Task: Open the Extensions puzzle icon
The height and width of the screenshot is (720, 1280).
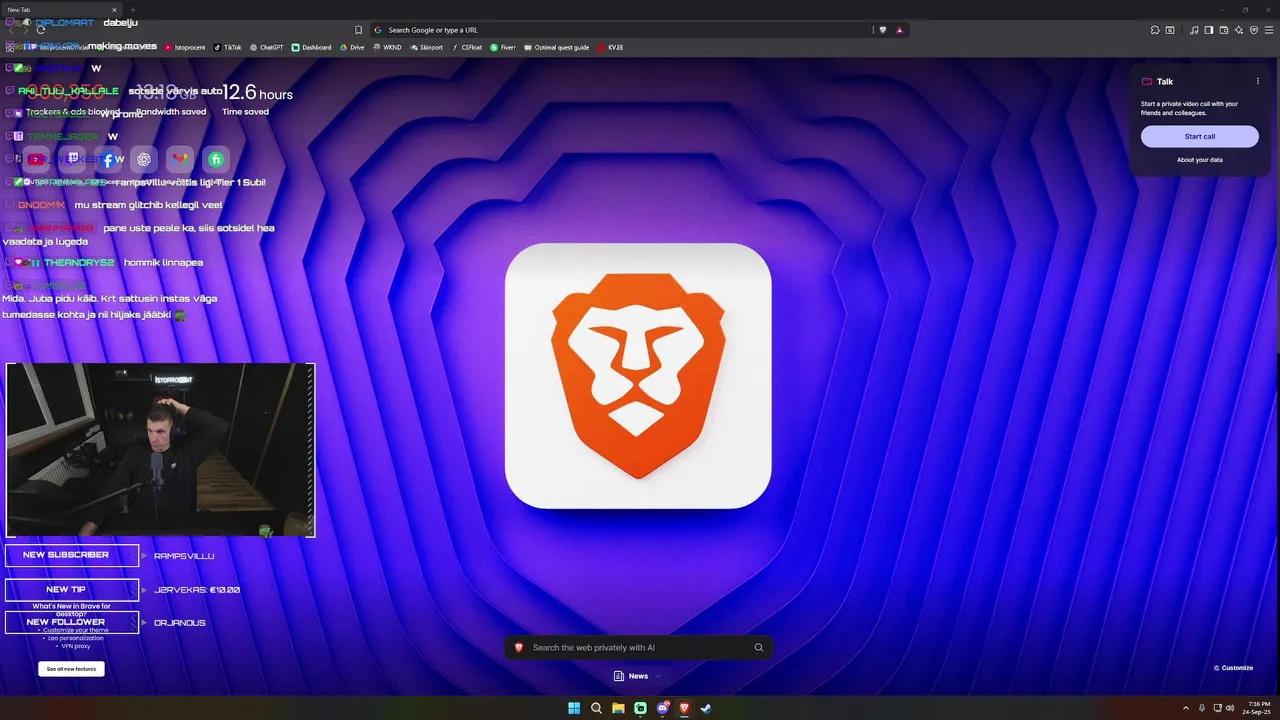Action: point(1155,30)
